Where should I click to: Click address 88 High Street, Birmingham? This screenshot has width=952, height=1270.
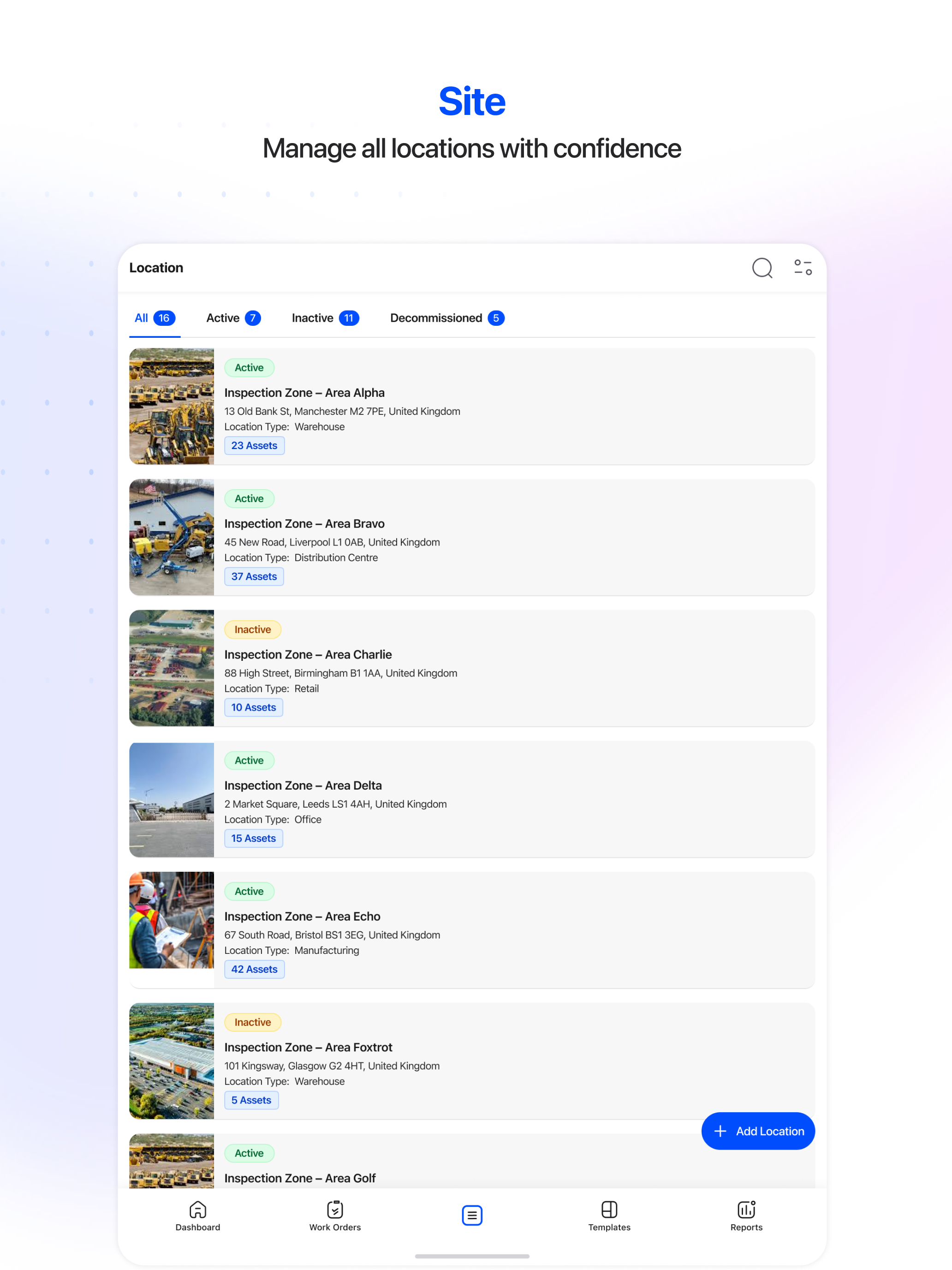[x=340, y=673]
